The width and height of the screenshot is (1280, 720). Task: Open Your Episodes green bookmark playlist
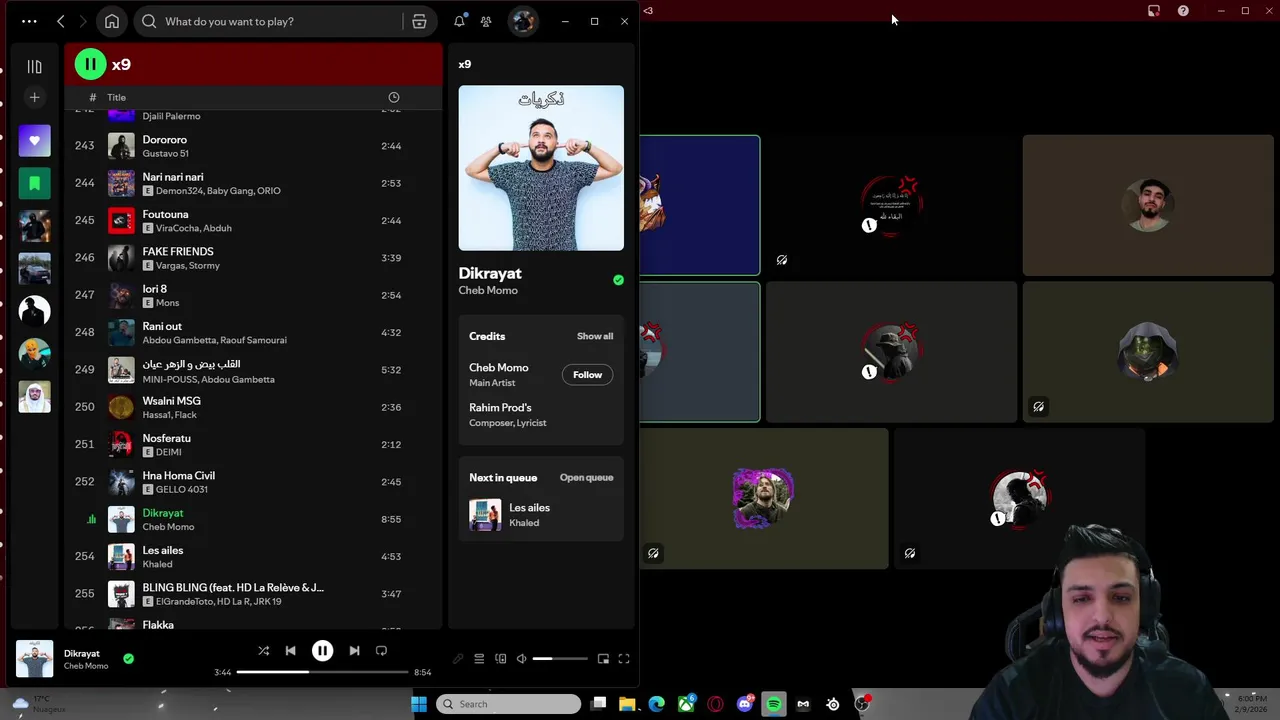(x=34, y=183)
